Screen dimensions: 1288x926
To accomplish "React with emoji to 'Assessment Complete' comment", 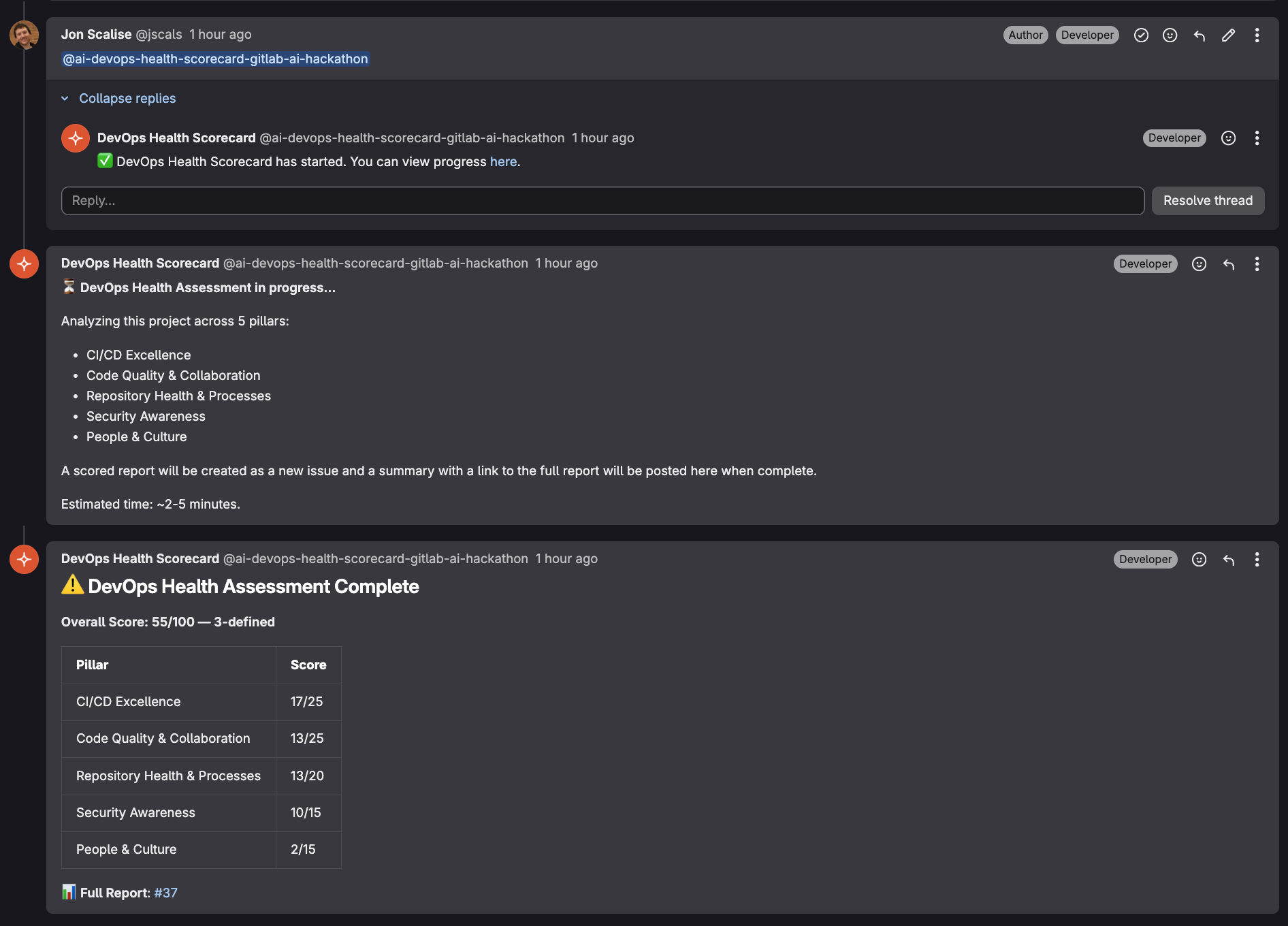I will [x=1199, y=560].
